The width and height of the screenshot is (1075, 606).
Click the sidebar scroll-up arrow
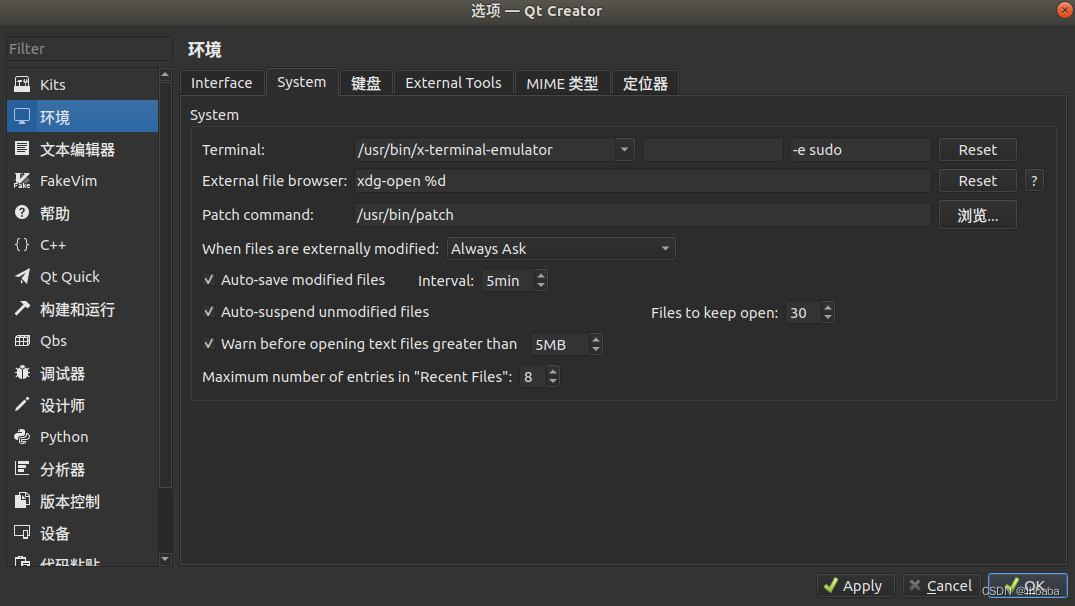click(x=165, y=74)
